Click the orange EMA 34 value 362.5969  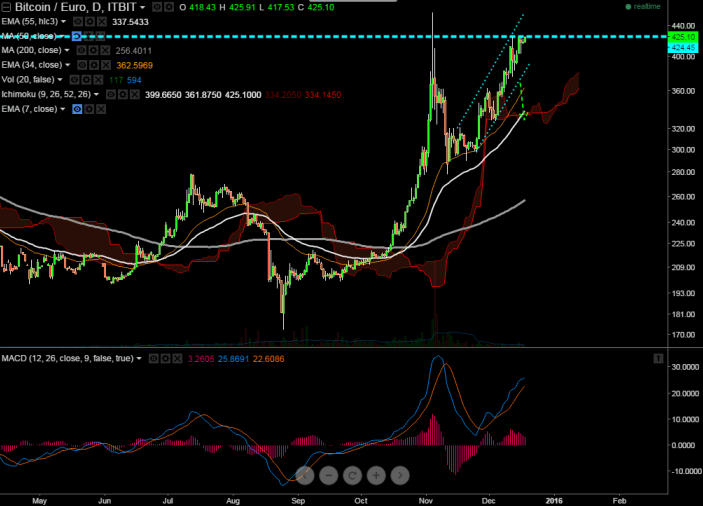tap(135, 65)
